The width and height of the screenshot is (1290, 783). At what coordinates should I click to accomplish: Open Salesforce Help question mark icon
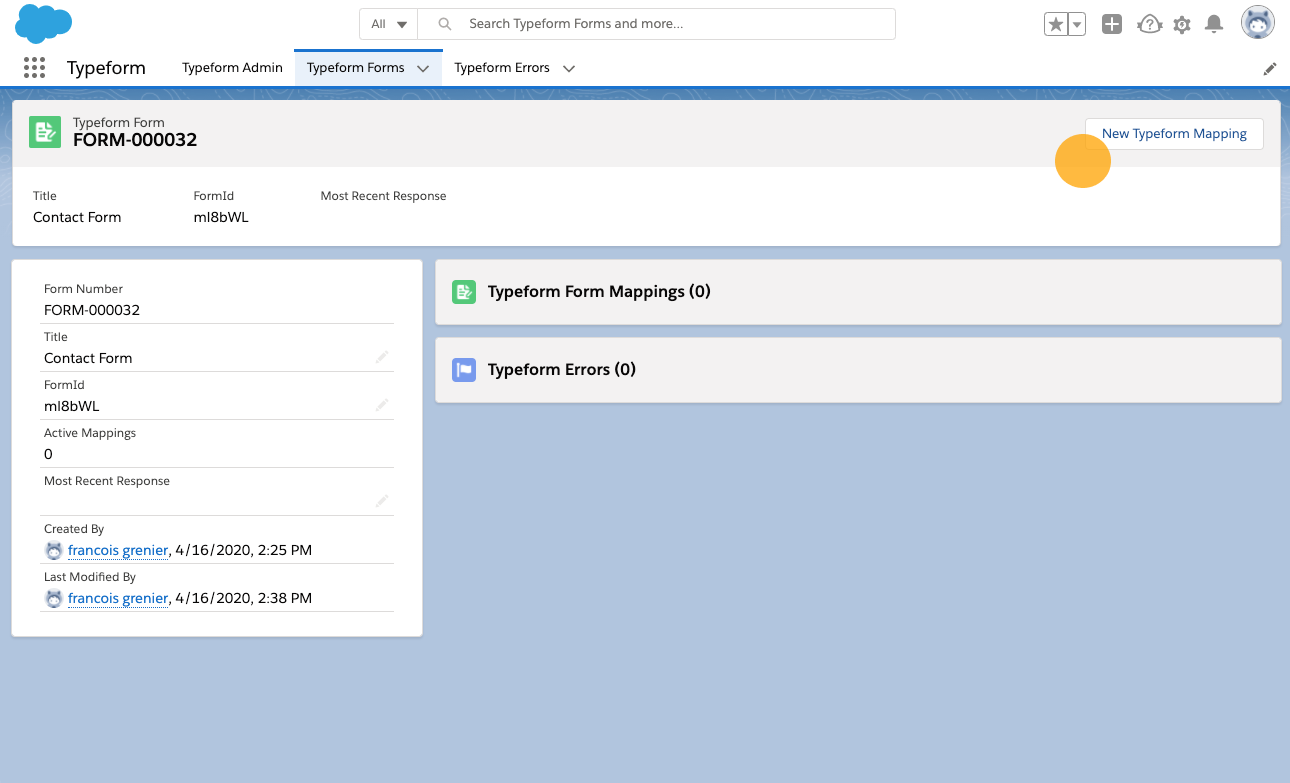[1150, 24]
